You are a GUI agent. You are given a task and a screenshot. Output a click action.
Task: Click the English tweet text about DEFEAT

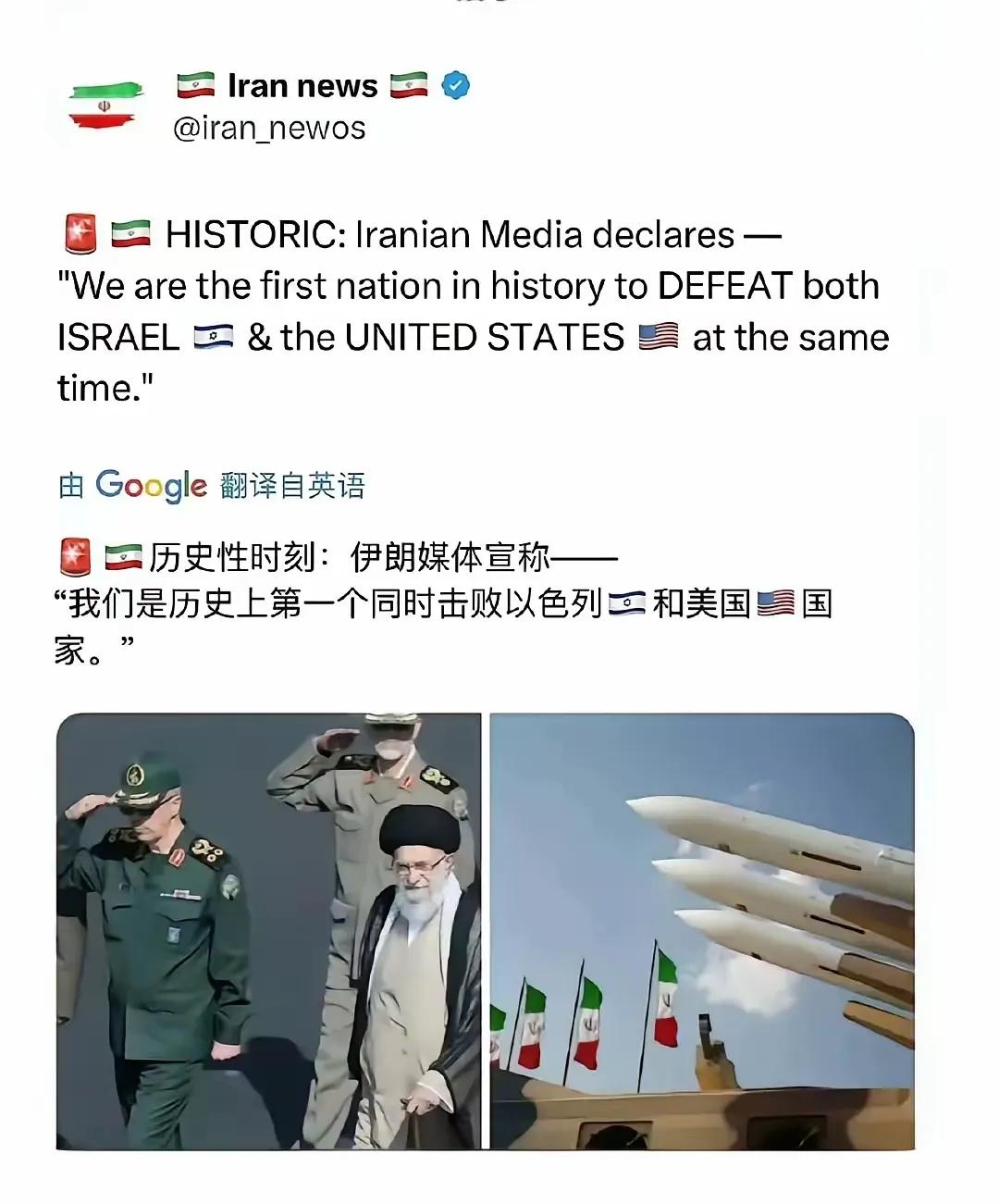click(x=473, y=311)
